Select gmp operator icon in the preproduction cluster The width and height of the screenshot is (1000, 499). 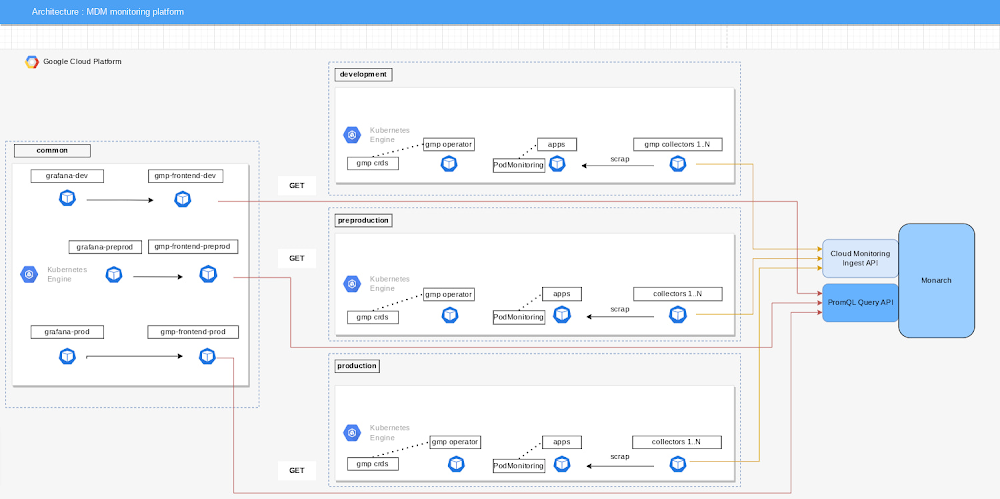pos(450,315)
